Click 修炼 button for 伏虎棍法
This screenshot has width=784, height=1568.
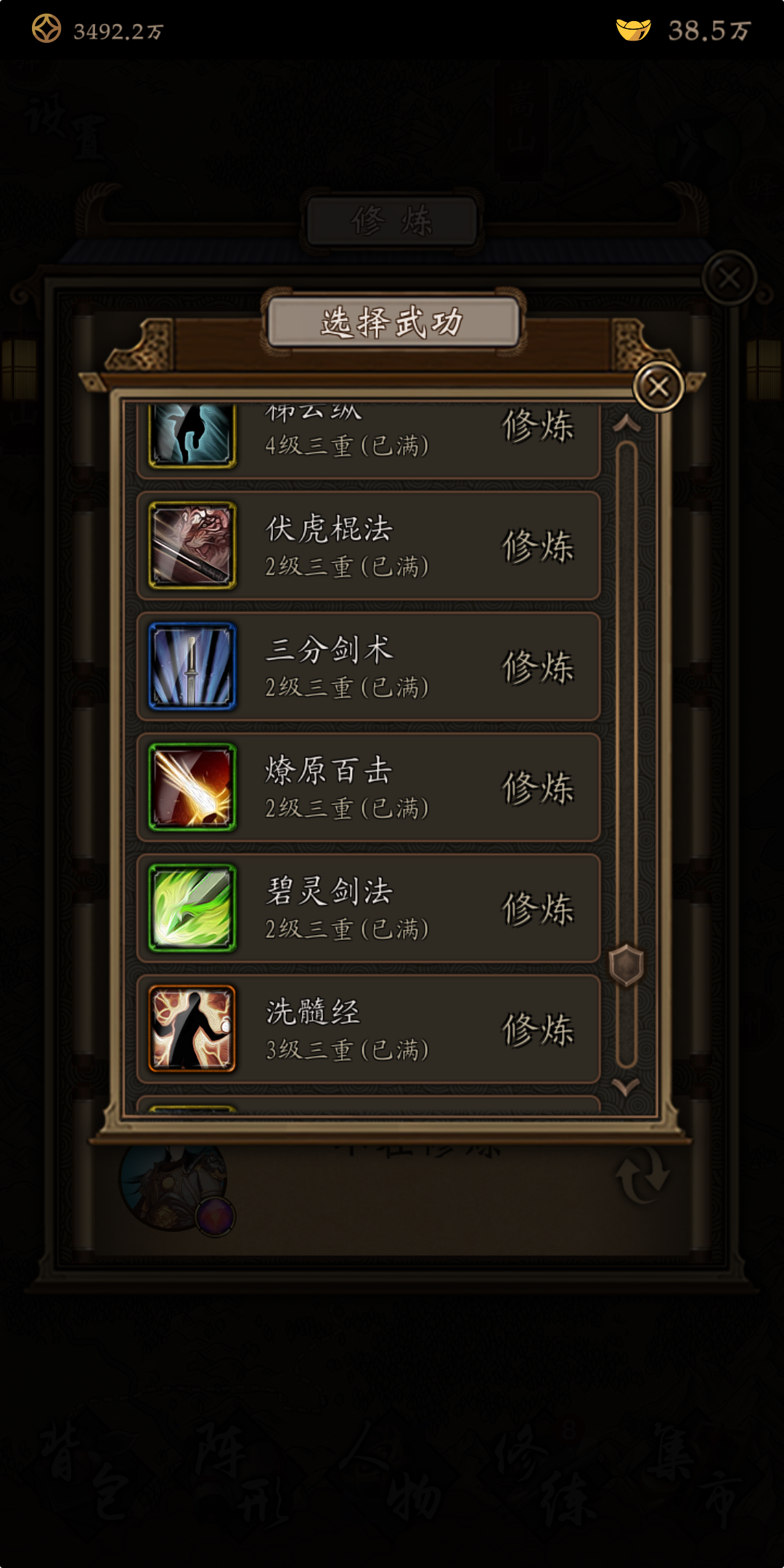[538, 546]
